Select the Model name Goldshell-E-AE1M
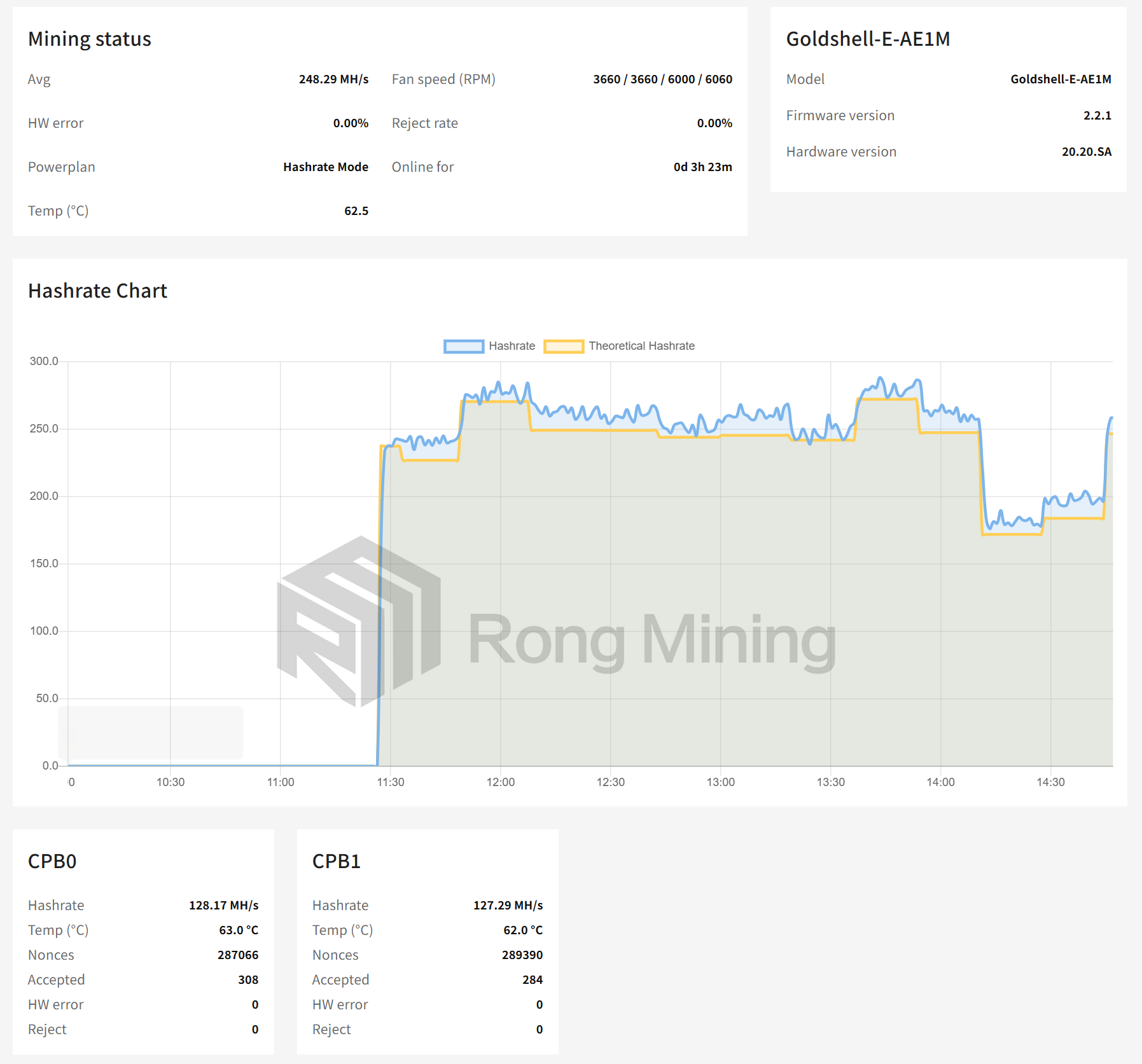This screenshot has width=1142, height=1064. [1061, 79]
